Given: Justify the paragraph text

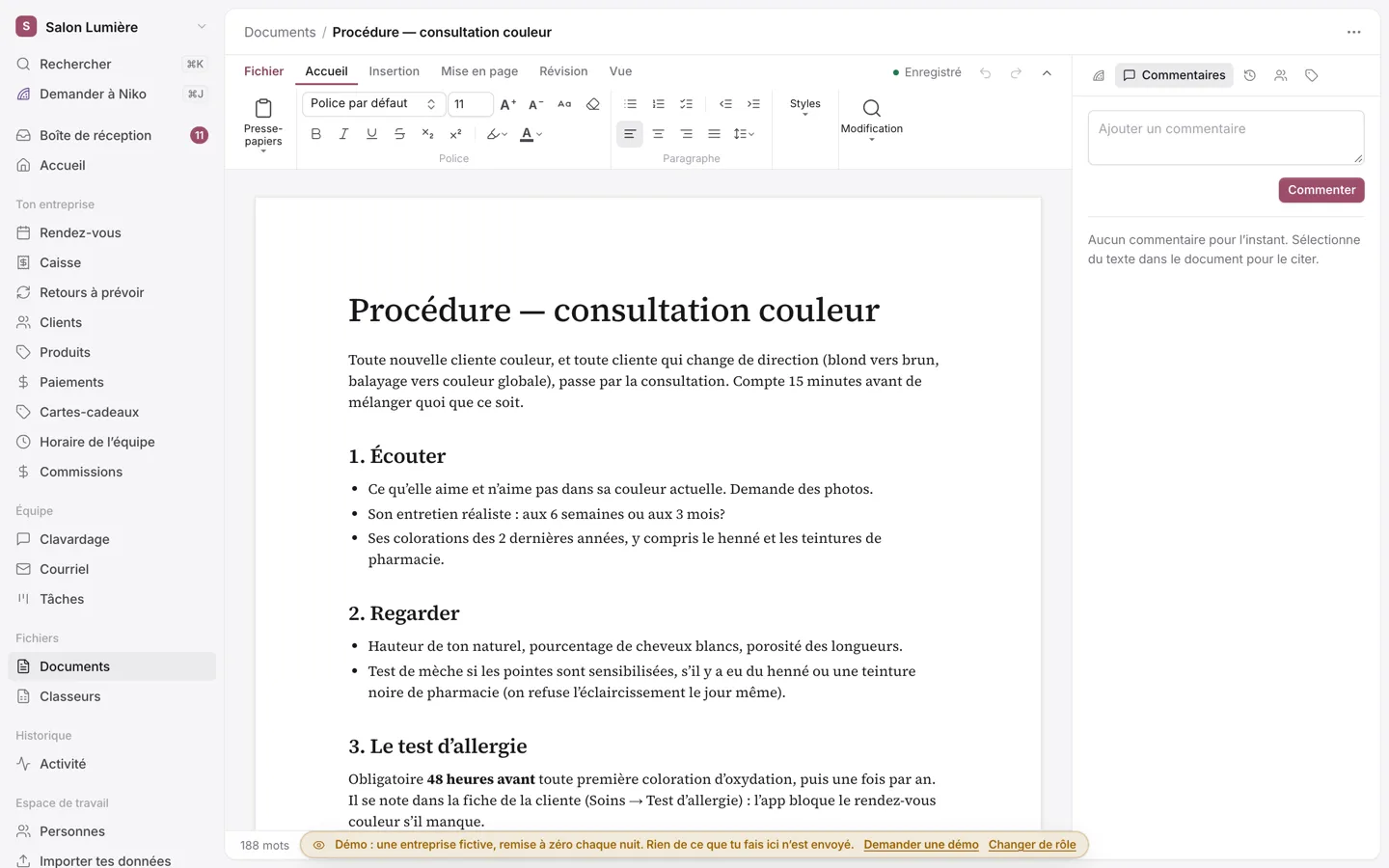Looking at the screenshot, I should [714, 134].
